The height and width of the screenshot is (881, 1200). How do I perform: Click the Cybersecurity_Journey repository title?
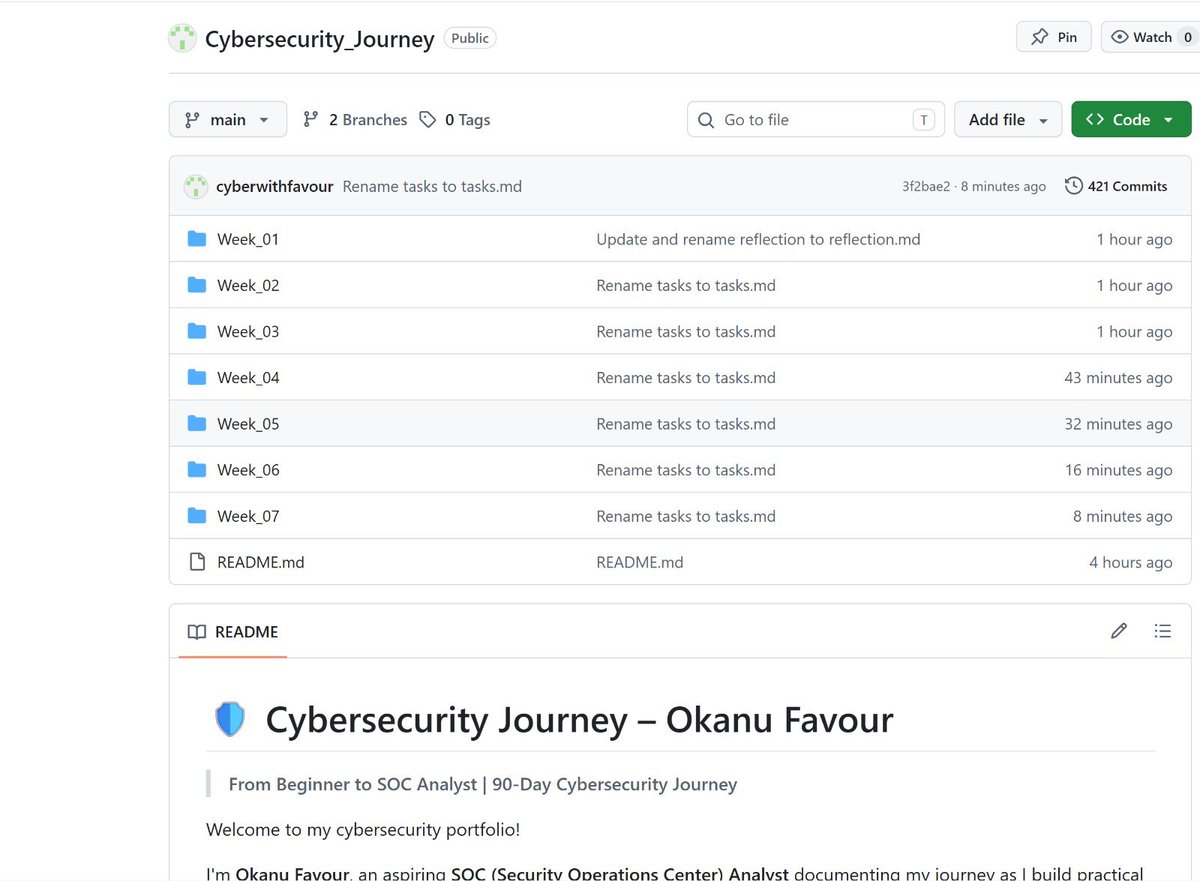point(320,39)
